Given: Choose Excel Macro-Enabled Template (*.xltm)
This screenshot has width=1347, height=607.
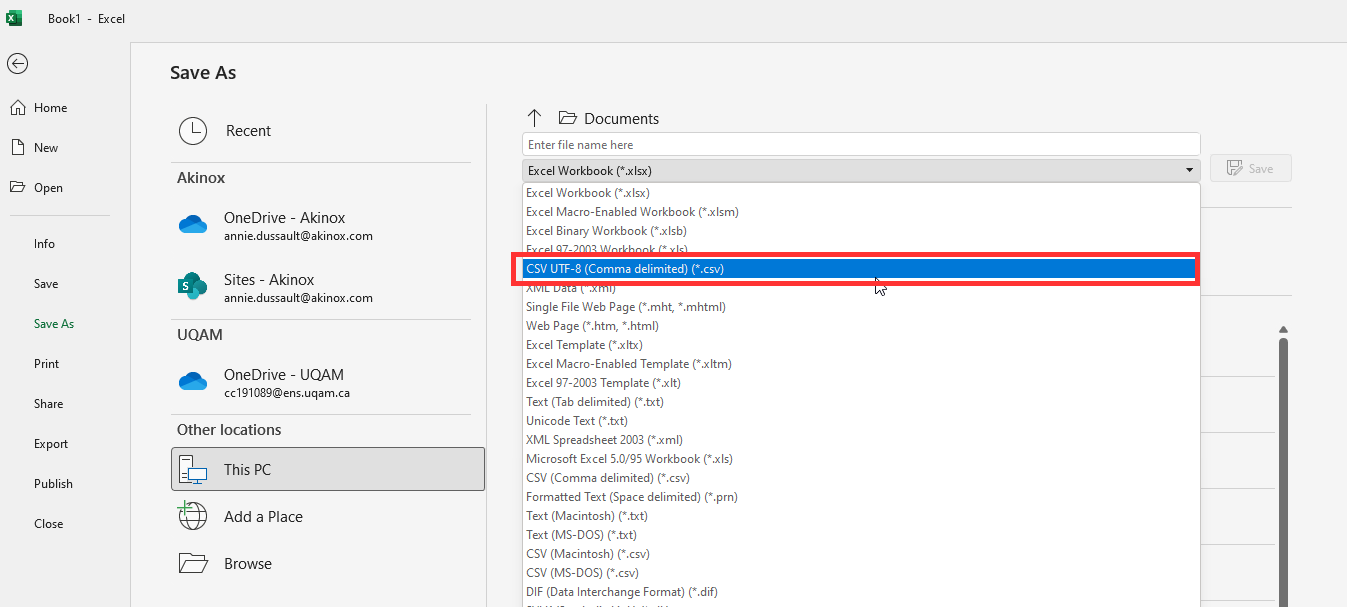Looking at the screenshot, I should [861, 364].
